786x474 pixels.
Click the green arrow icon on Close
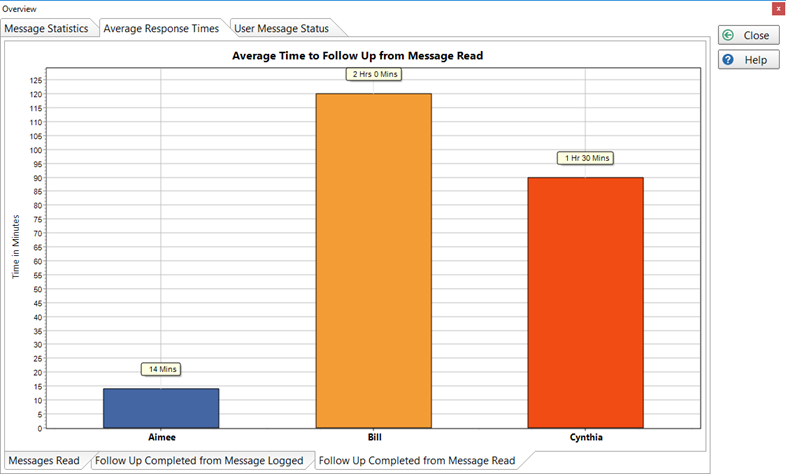(x=728, y=35)
